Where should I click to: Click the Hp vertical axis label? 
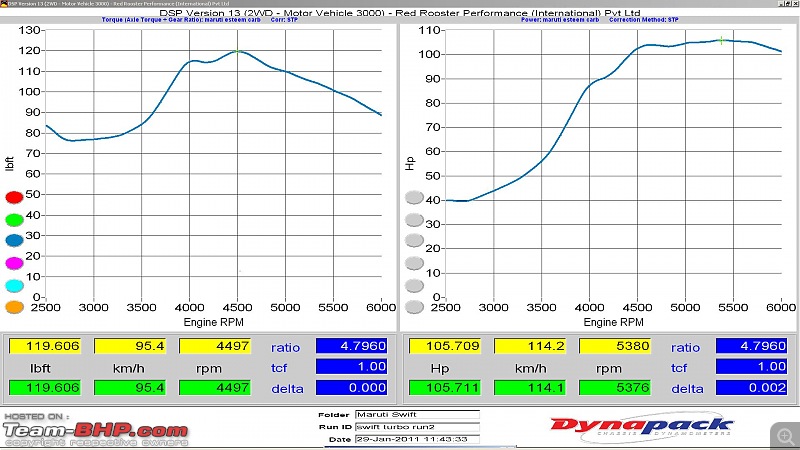[410, 164]
